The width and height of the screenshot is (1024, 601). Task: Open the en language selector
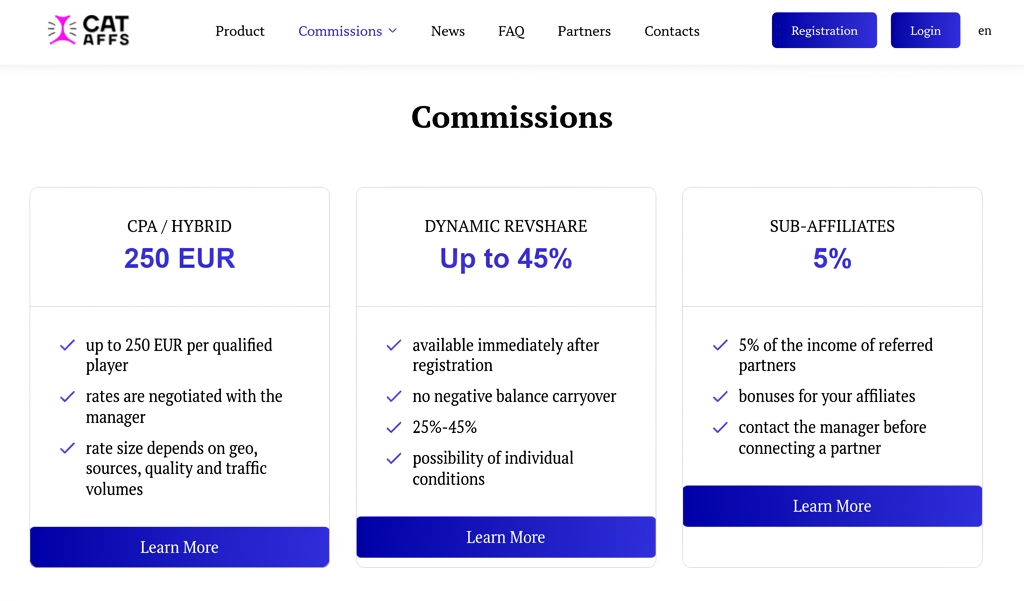pyautogui.click(x=984, y=31)
